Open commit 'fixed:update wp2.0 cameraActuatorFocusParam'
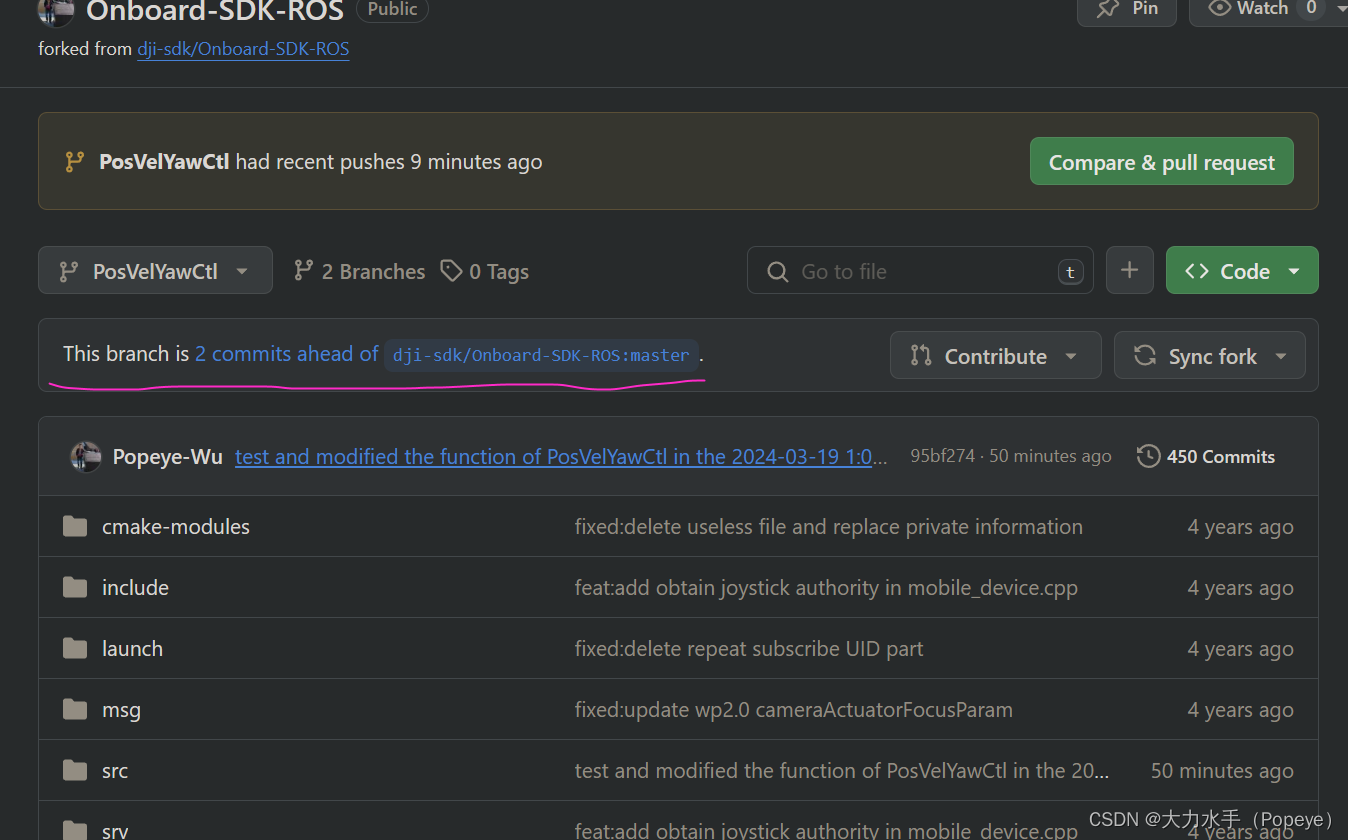 click(x=794, y=710)
